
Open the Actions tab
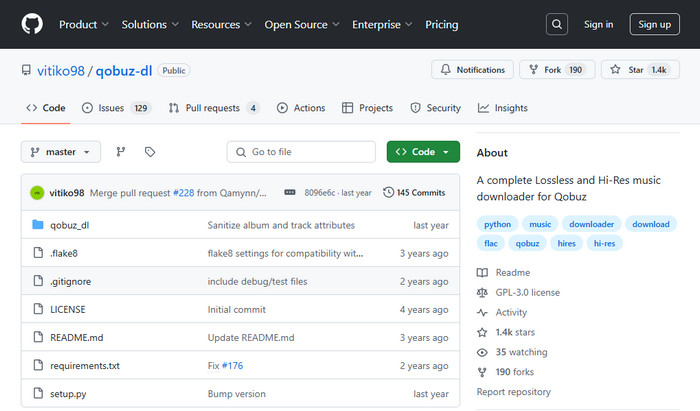(x=301, y=108)
